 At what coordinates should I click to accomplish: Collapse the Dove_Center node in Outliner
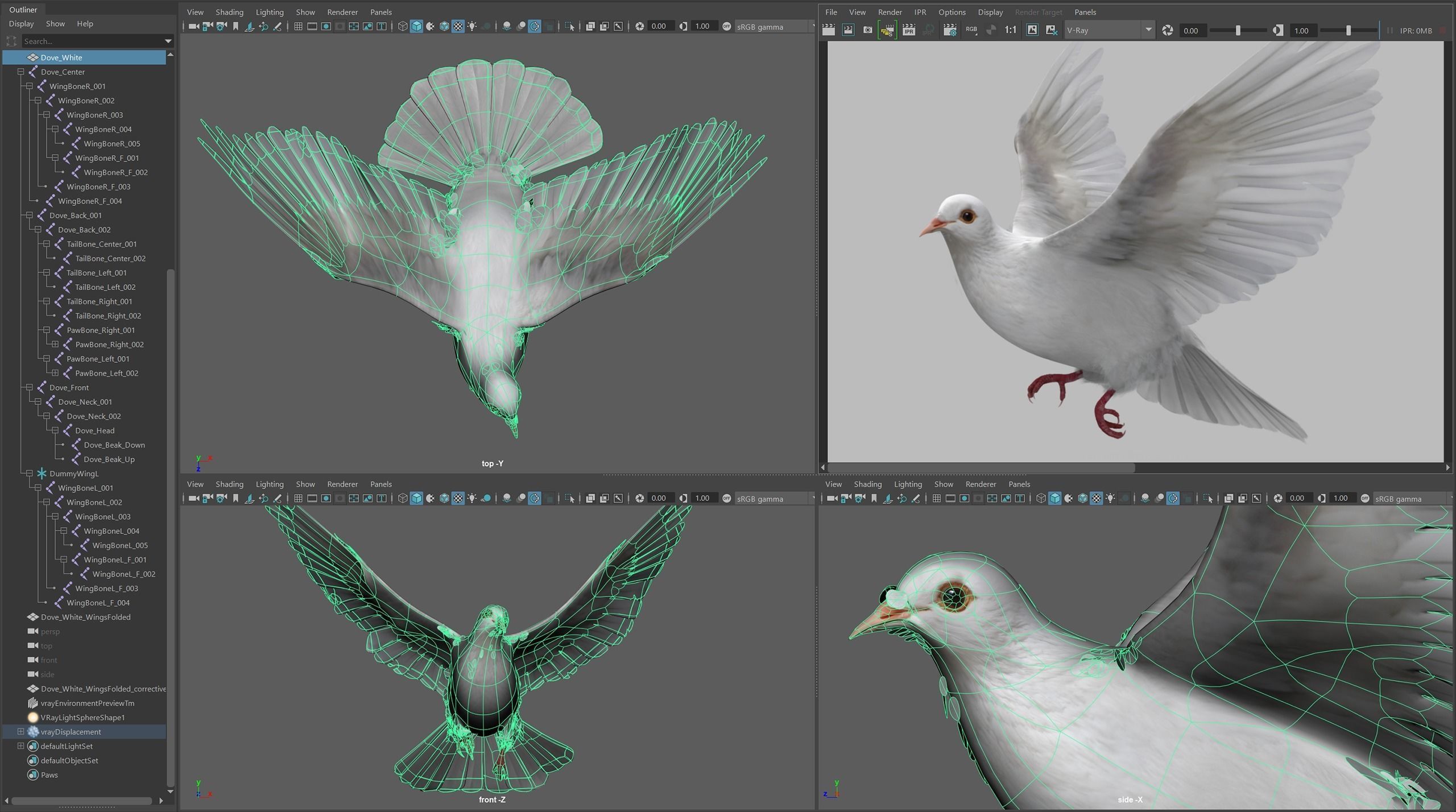tap(20, 72)
